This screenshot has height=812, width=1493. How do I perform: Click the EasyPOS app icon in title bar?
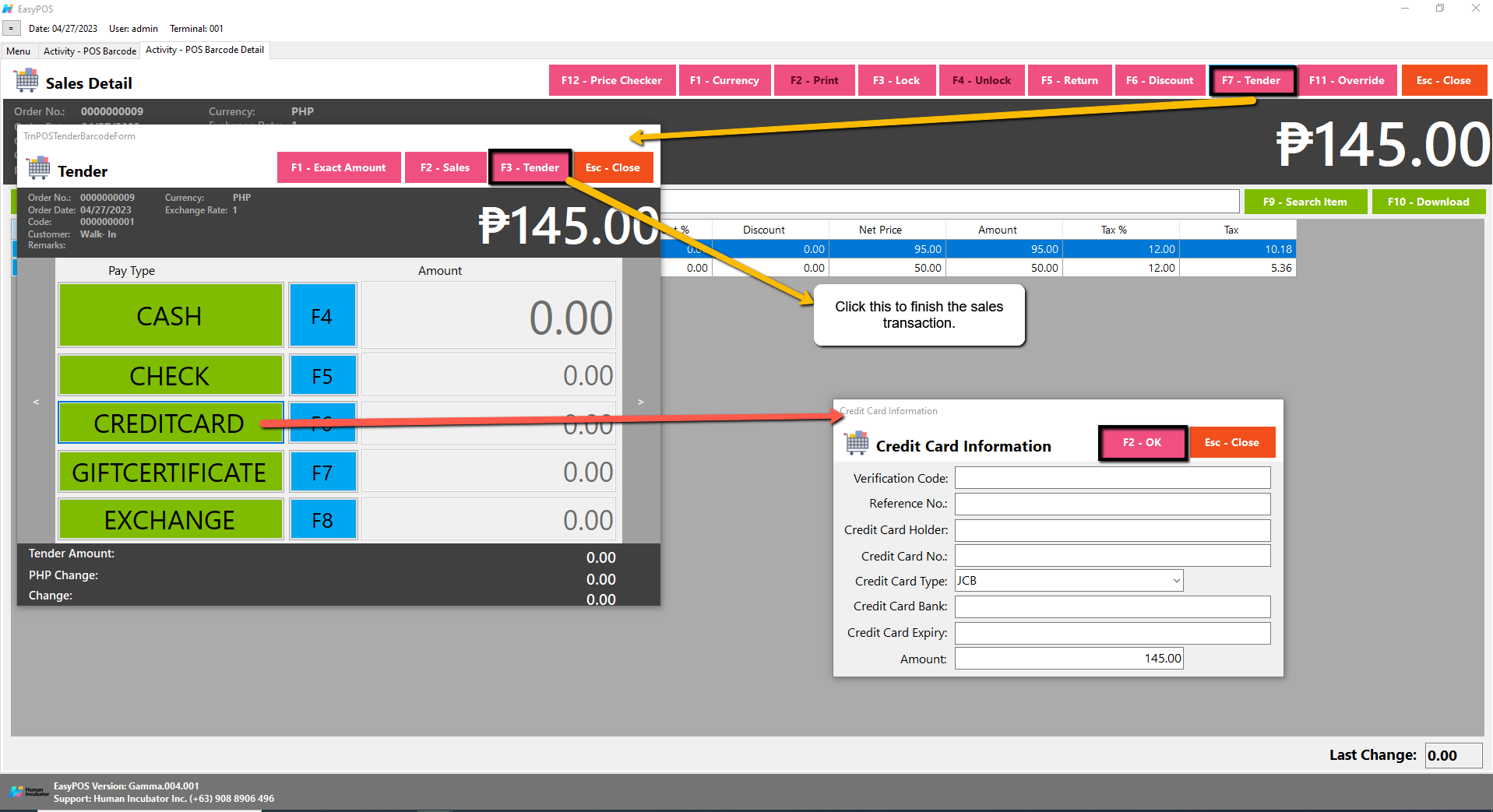[x=9, y=9]
